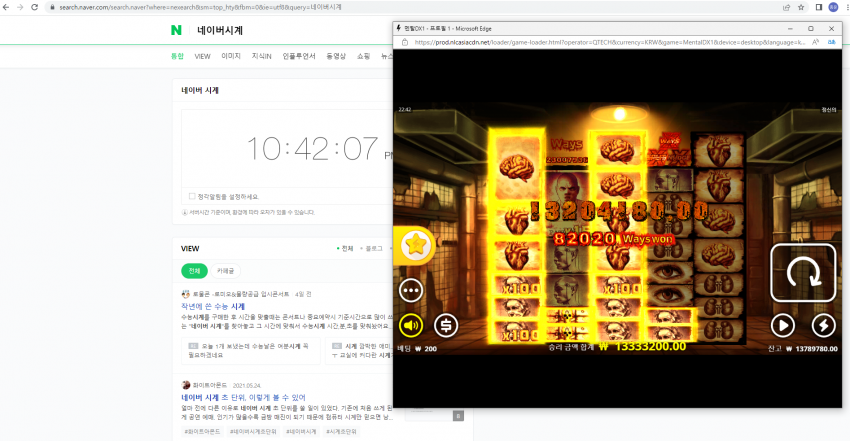Click the 베팅 ₩ 200 bet label
Screen dimensions: 850x441
pyautogui.click(x=417, y=349)
